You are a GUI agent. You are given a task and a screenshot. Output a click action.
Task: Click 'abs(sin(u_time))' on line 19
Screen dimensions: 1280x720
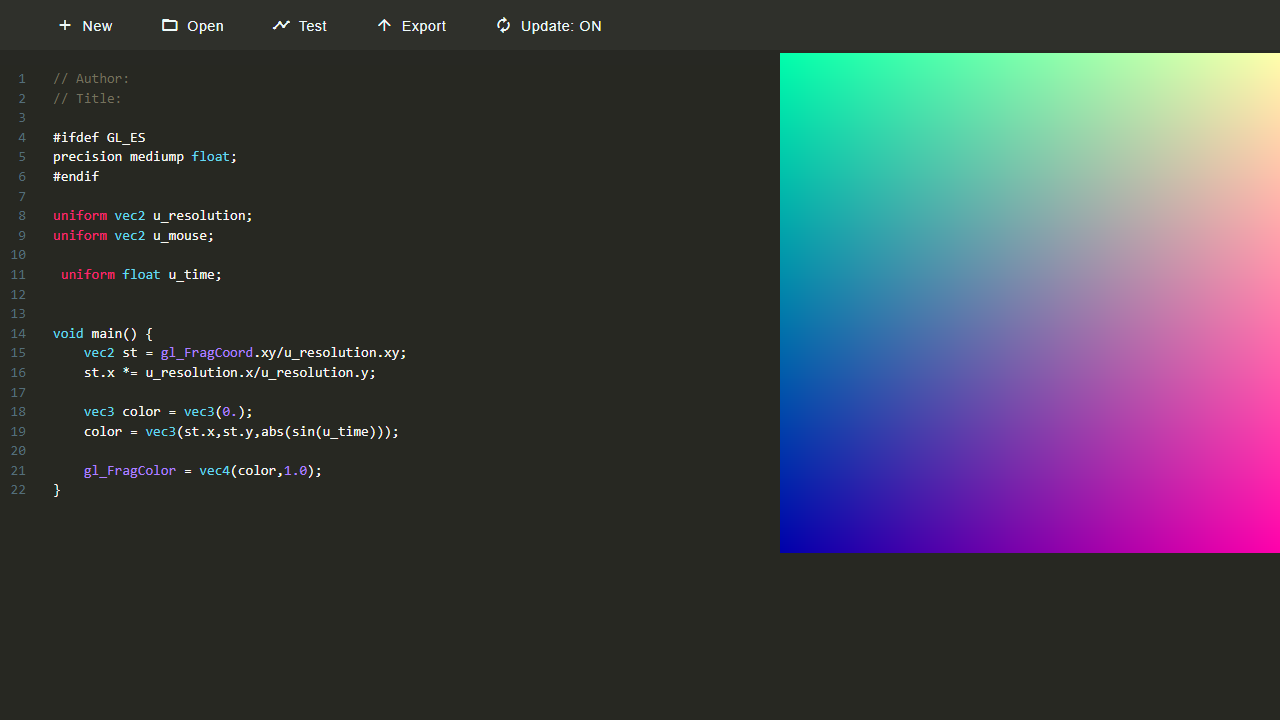click(x=322, y=432)
